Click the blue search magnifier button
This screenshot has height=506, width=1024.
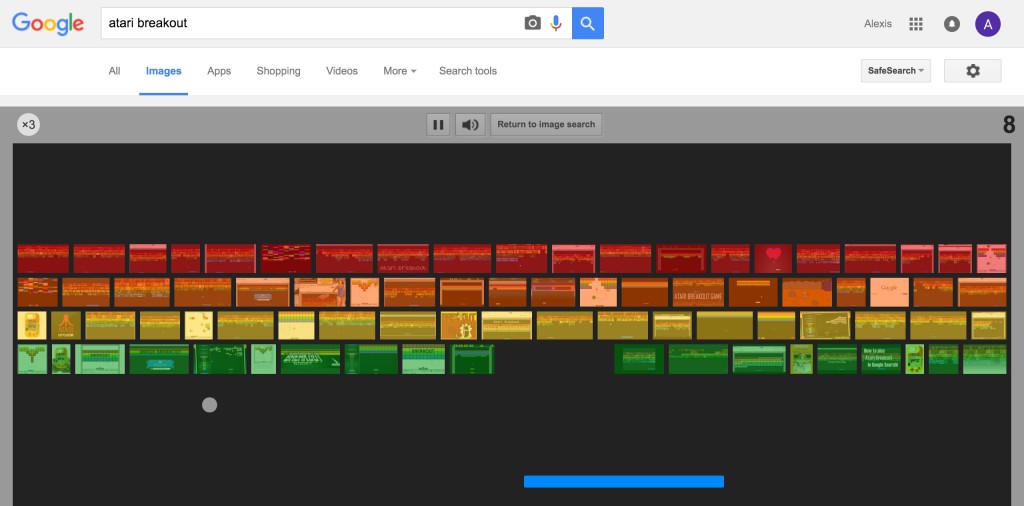pos(588,24)
